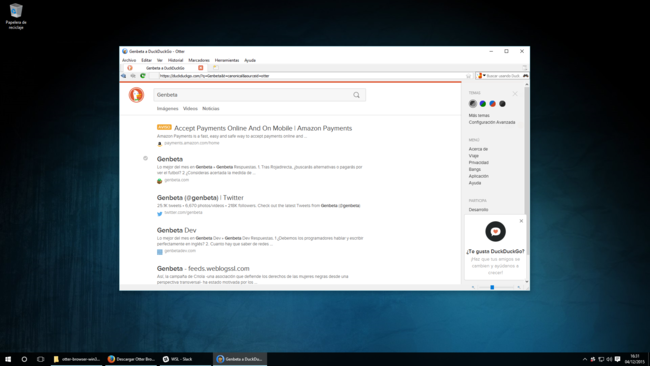Image resolution: width=650 pixels, height=366 pixels.
Task: Focus the Buscar usando DuckDuckGo field
Action: 504,76
